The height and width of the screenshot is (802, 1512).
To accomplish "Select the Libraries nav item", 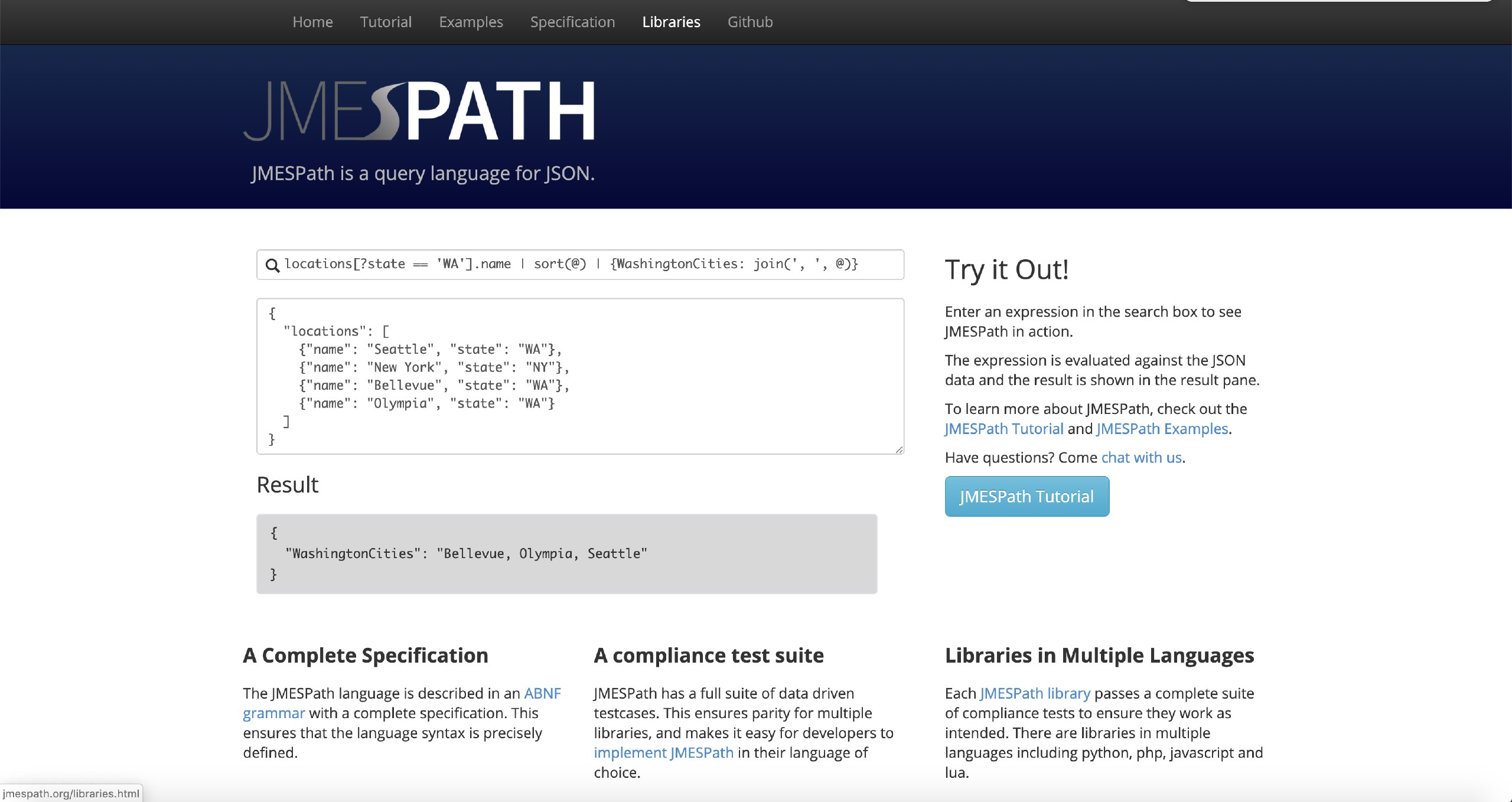I will pyautogui.click(x=671, y=22).
